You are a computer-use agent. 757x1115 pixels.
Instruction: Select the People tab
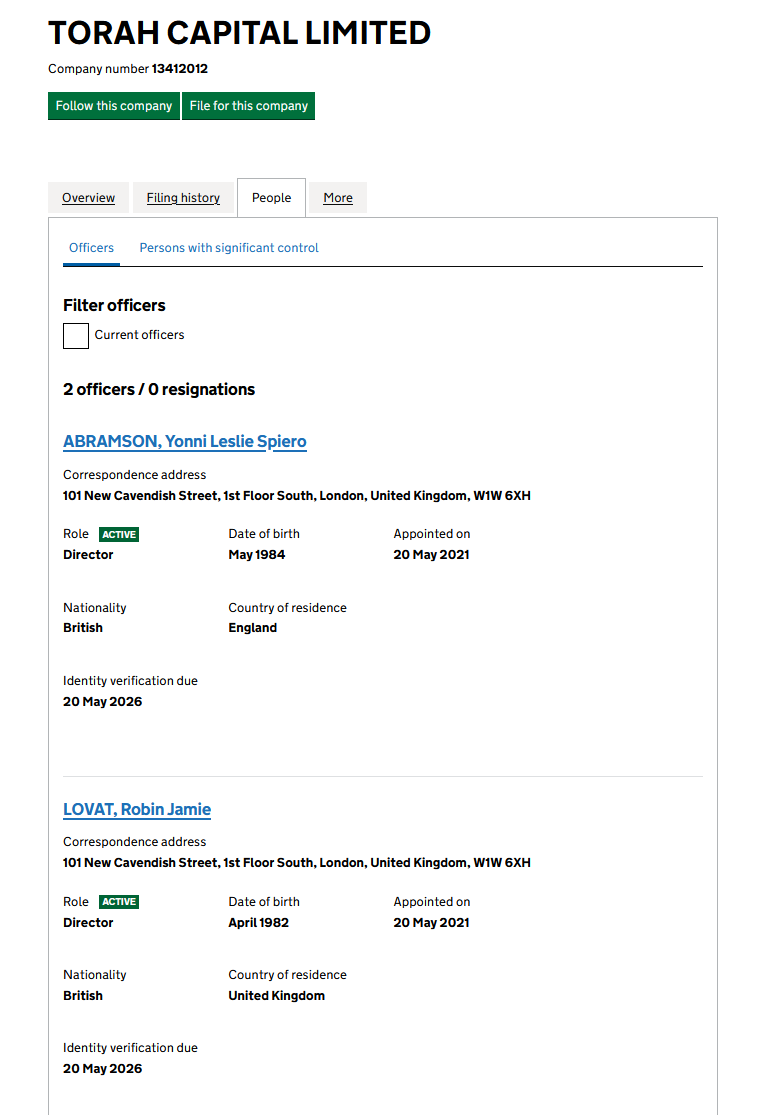tap(272, 198)
